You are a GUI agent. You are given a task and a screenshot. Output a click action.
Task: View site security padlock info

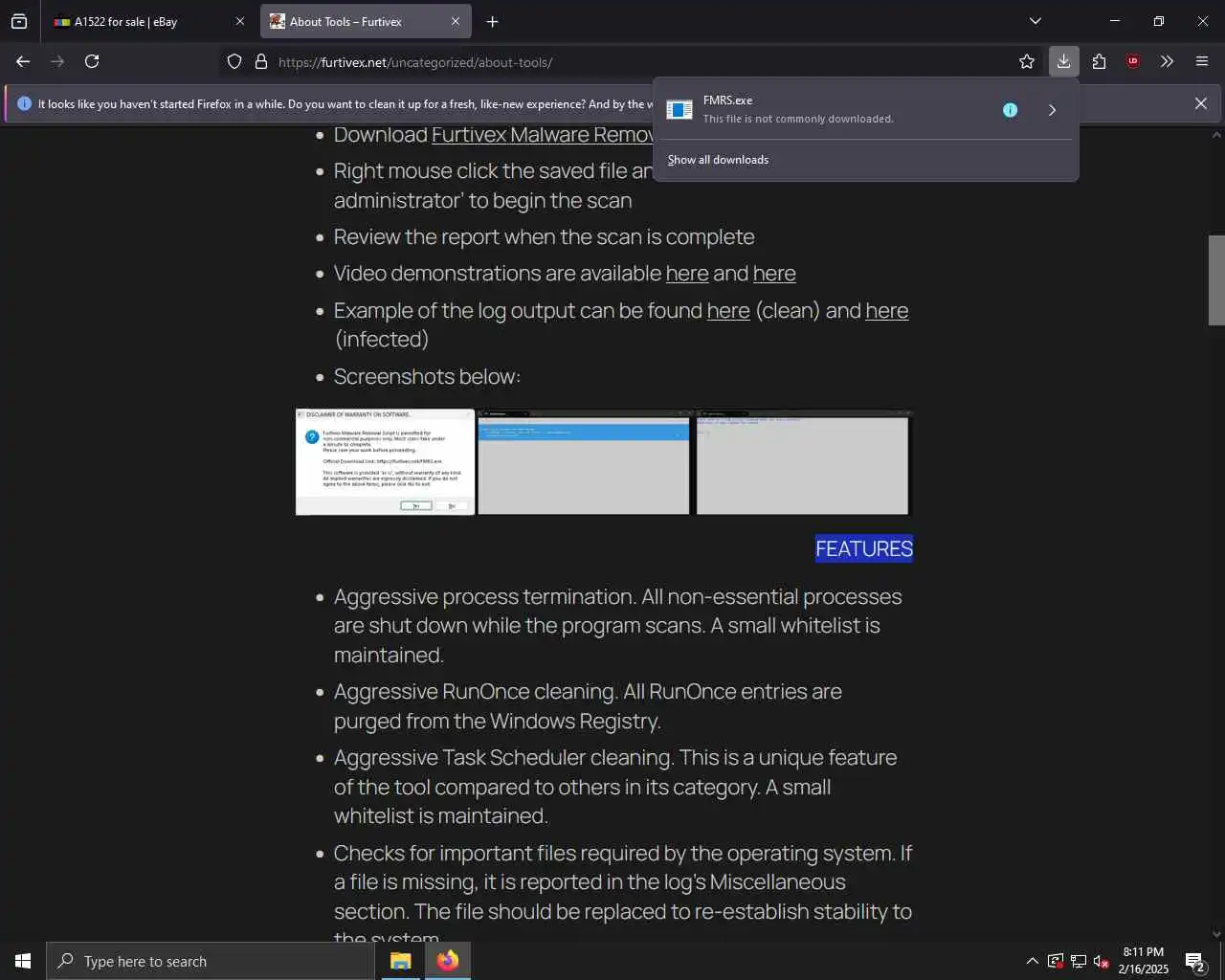click(x=261, y=62)
